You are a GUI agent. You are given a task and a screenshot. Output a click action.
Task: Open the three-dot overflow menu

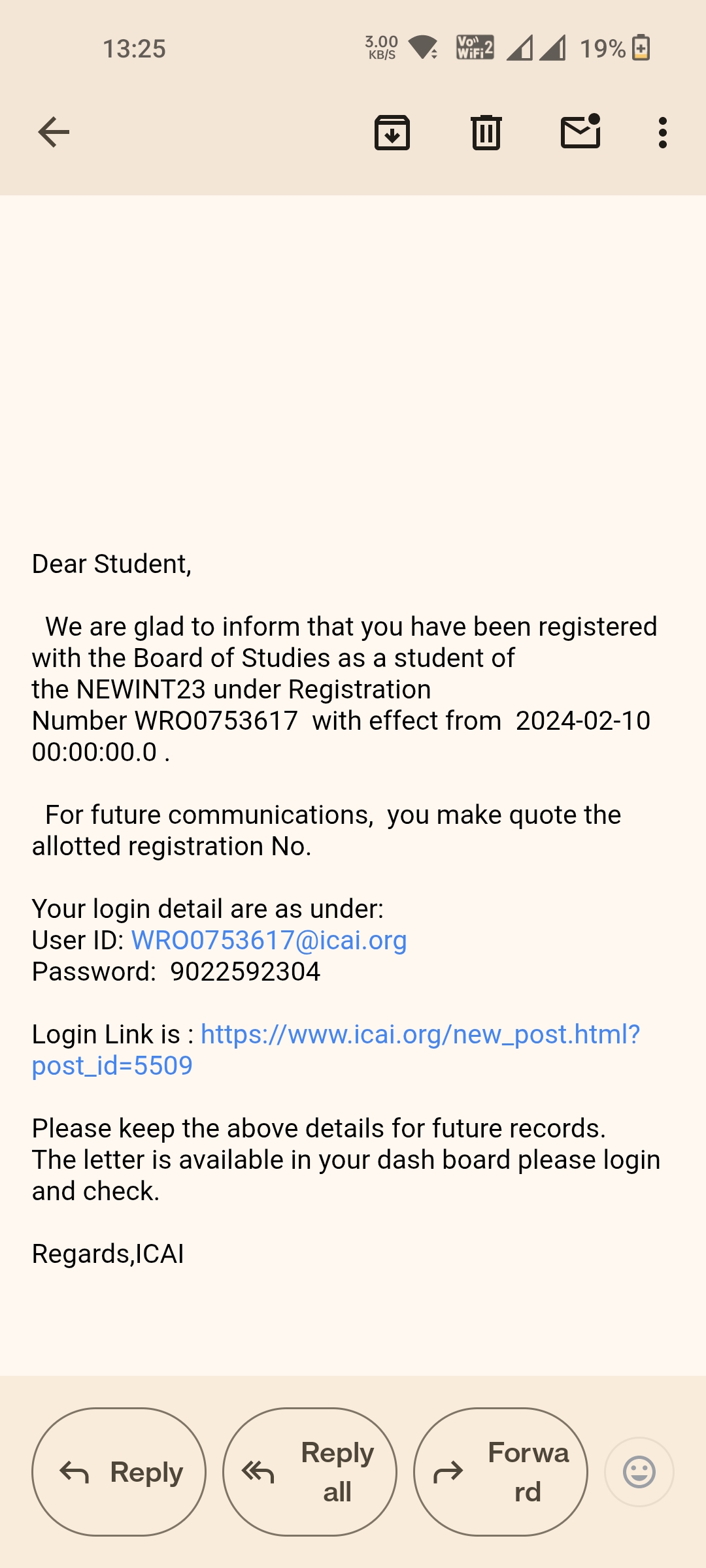[662, 133]
